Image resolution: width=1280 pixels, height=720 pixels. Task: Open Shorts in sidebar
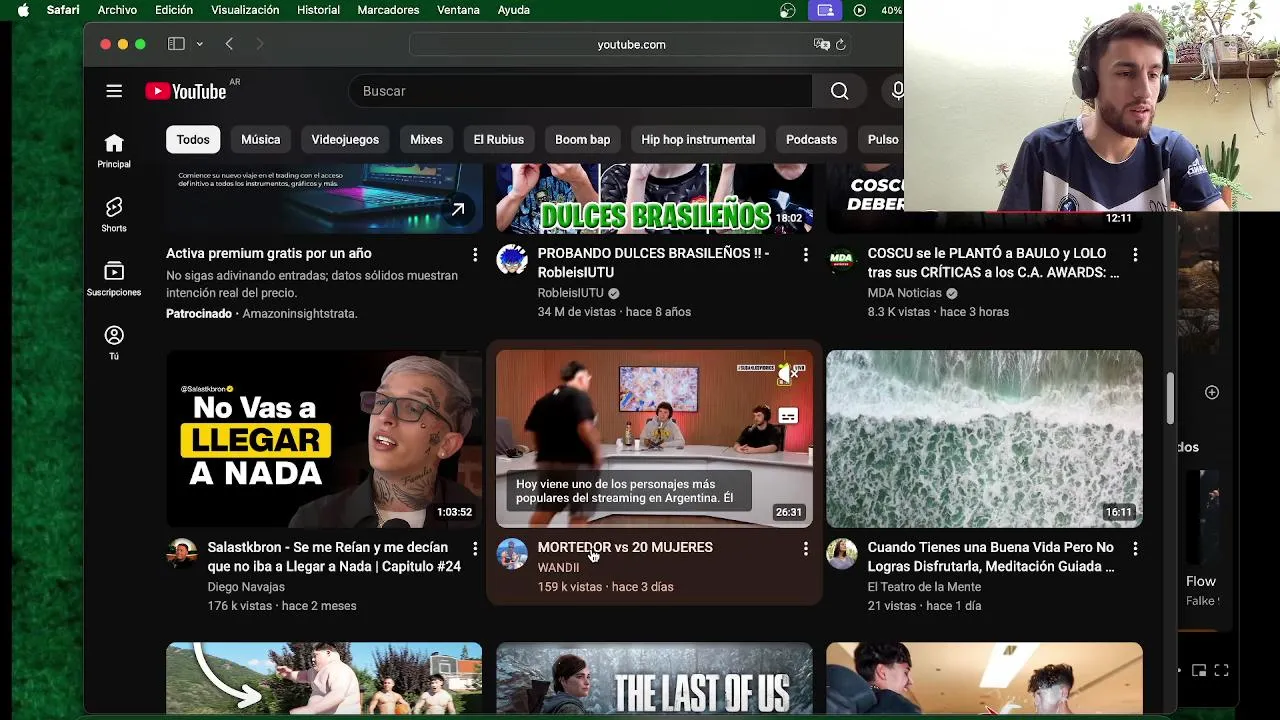(x=114, y=215)
